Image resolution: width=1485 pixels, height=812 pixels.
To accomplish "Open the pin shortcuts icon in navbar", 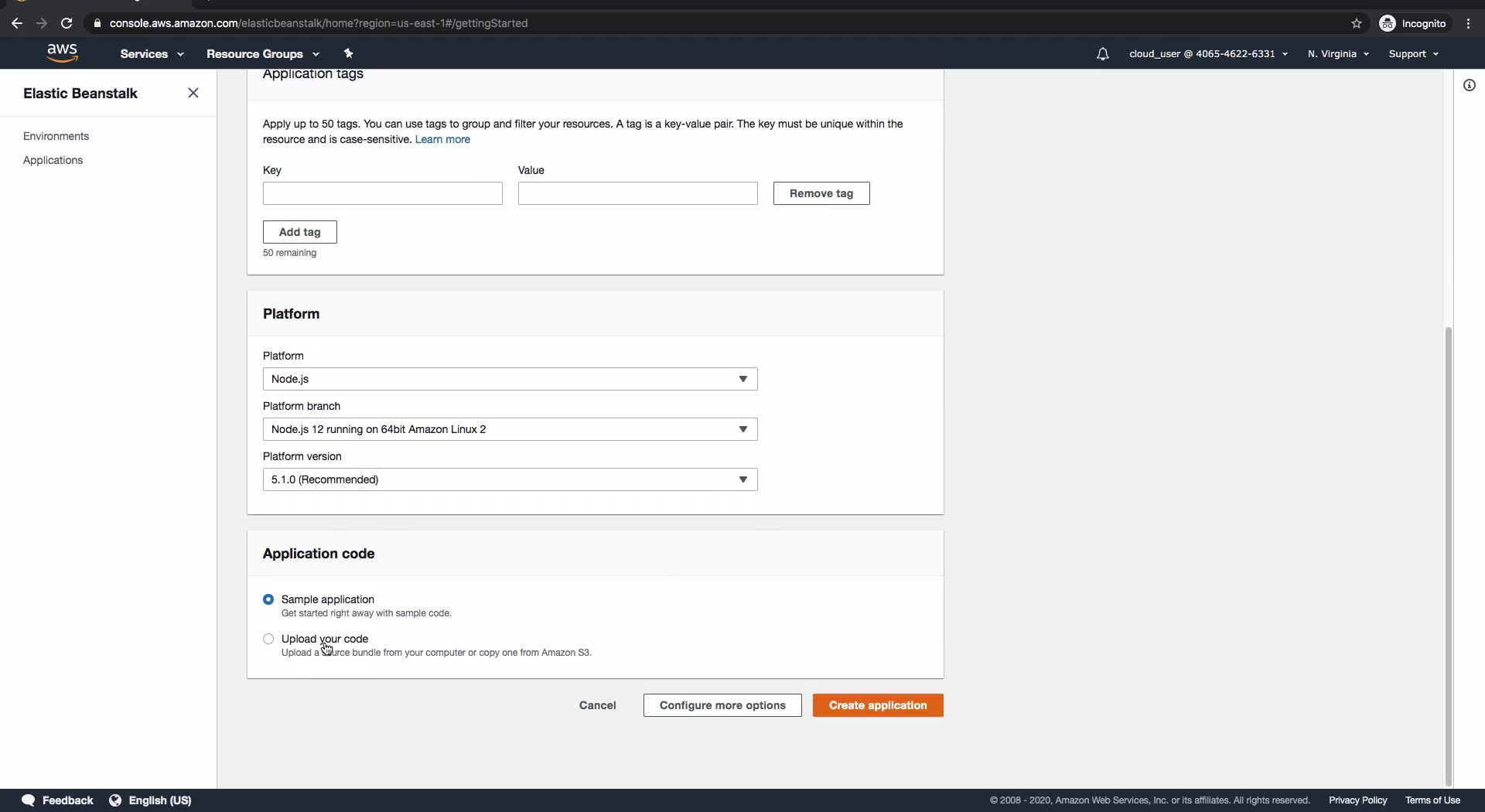I will coord(348,53).
